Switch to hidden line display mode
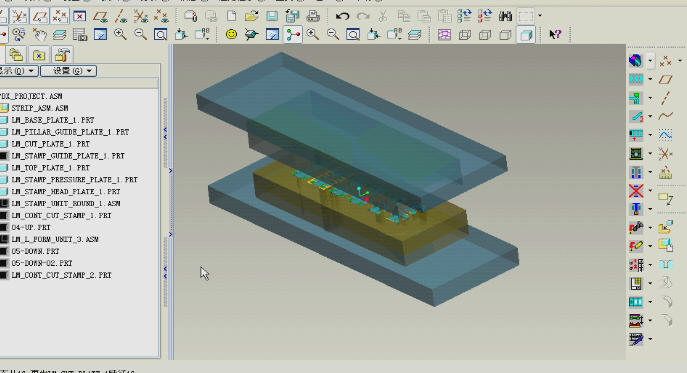This screenshot has height=373, width=687. (485, 34)
